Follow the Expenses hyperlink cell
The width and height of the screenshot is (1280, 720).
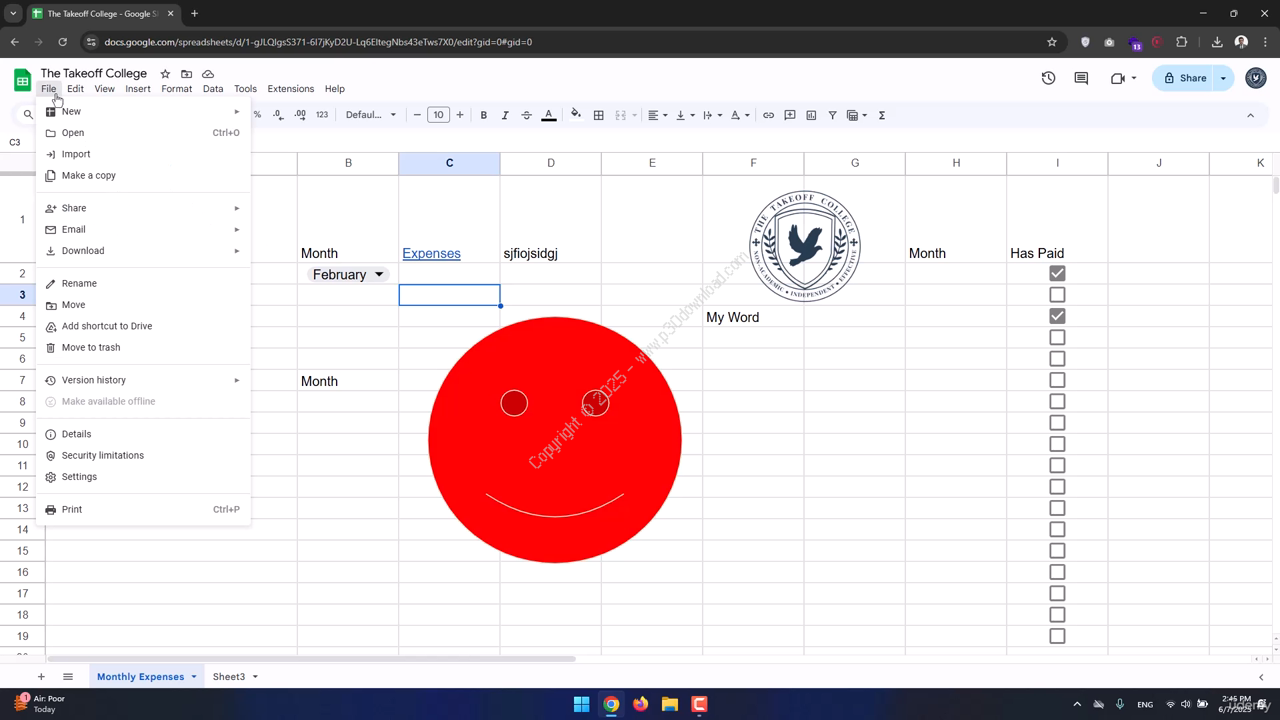pos(431,254)
